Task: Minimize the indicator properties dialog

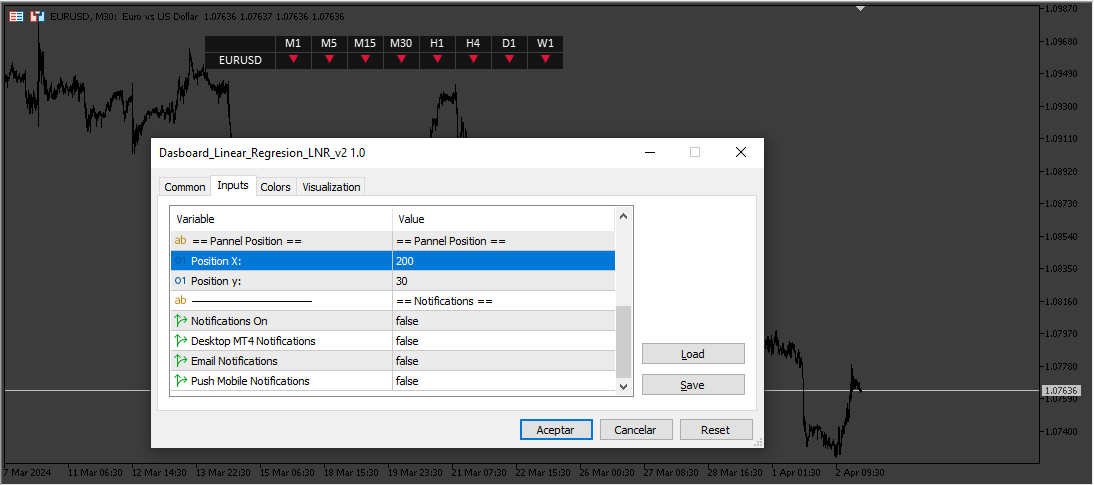Action: [x=650, y=152]
